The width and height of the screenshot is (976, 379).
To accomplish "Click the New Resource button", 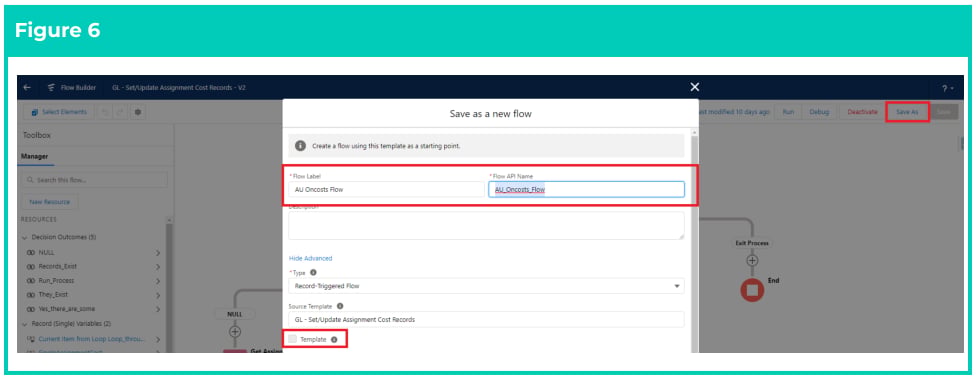I will point(49,202).
